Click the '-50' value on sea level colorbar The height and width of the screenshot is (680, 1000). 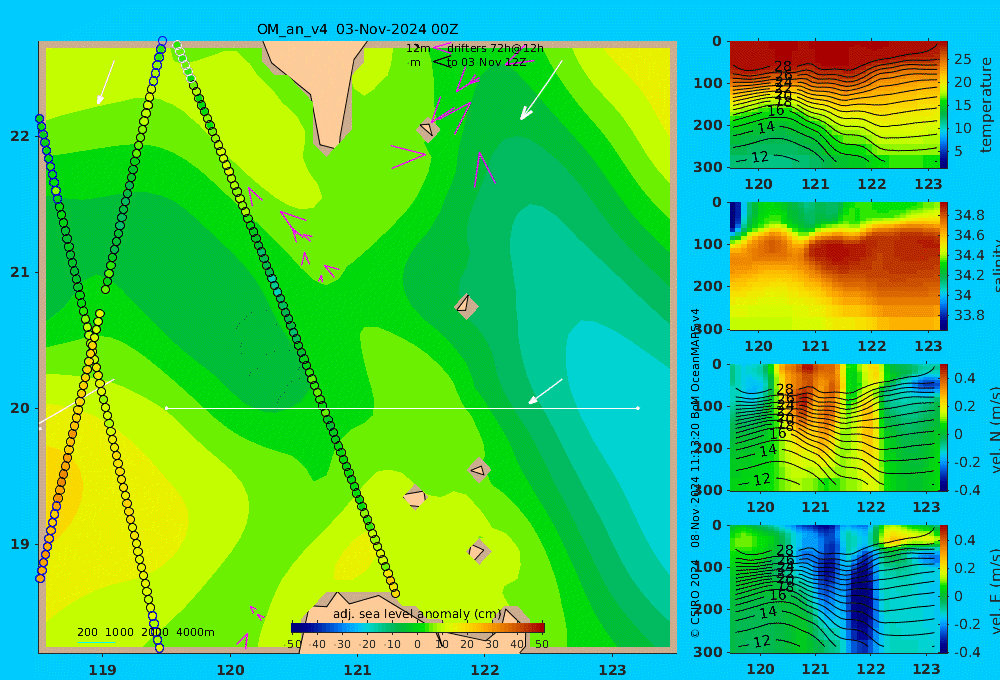pos(293,644)
